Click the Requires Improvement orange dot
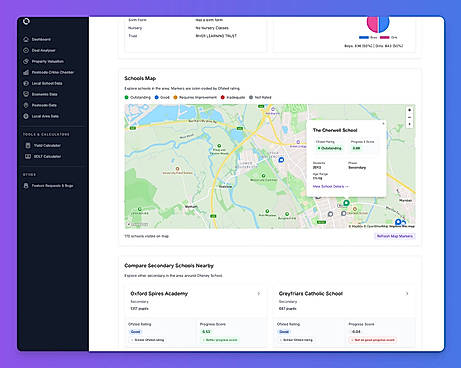Screen dimensions: 461x368 coord(175,97)
